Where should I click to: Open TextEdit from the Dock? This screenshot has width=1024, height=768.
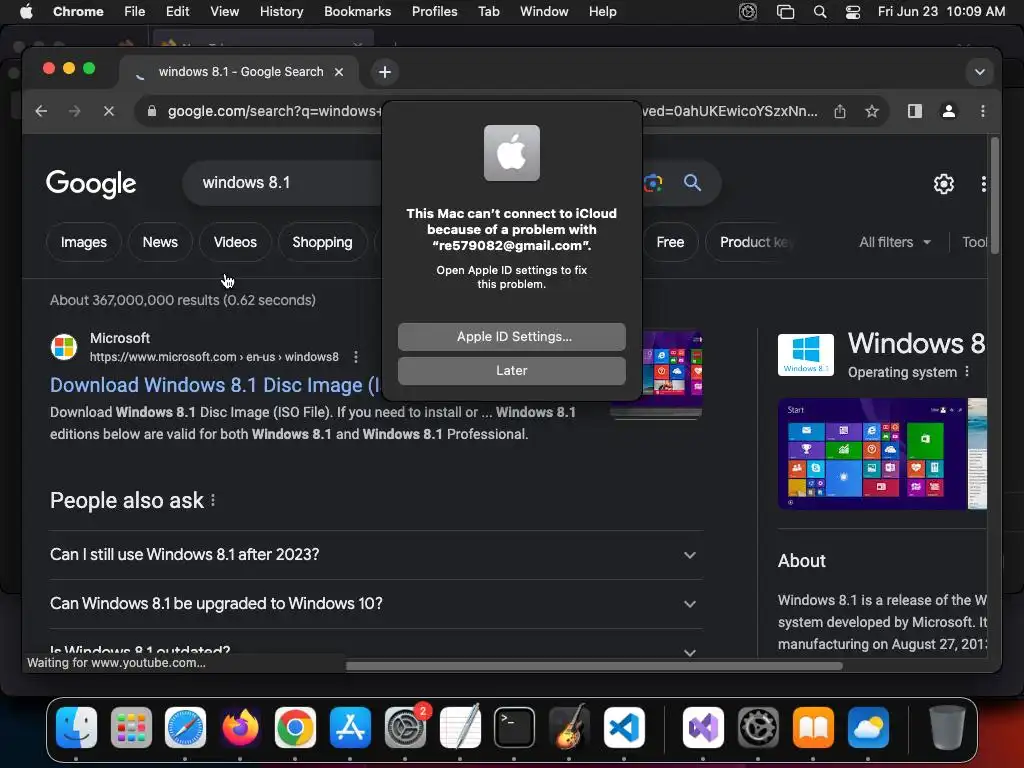coord(460,728)
